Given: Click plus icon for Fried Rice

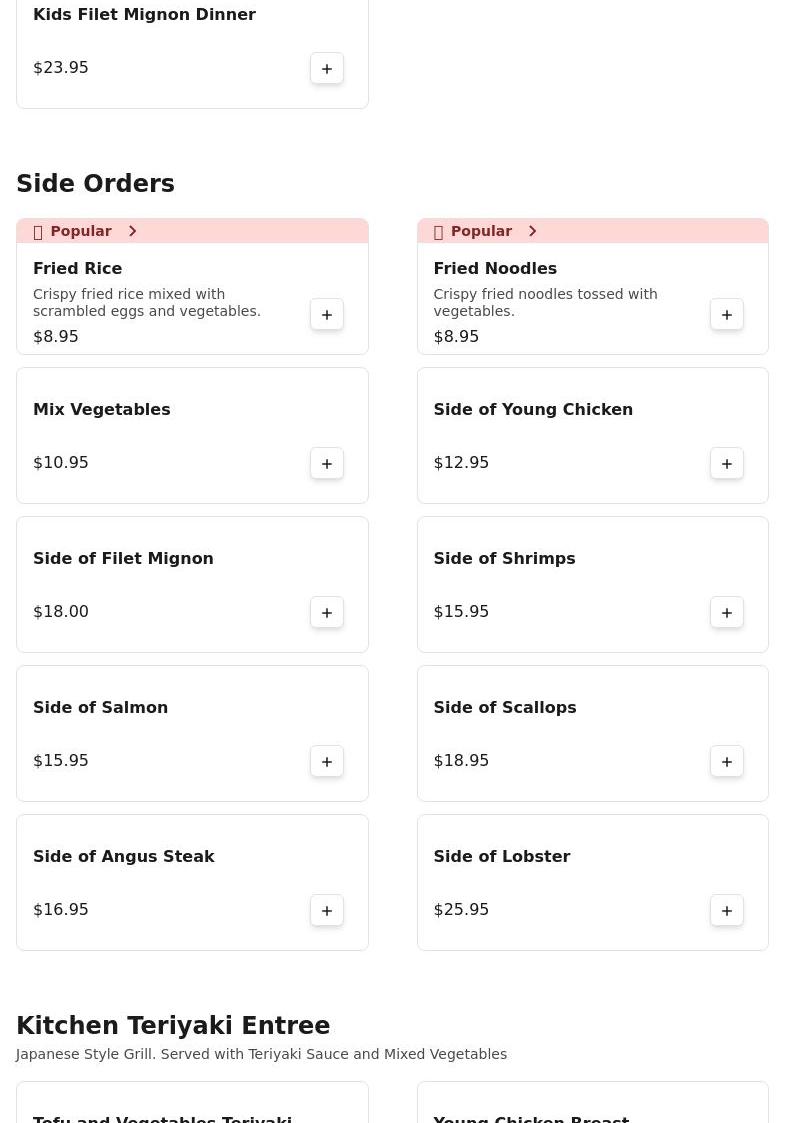Looking at the screenshot, I should tap(327, 315).
